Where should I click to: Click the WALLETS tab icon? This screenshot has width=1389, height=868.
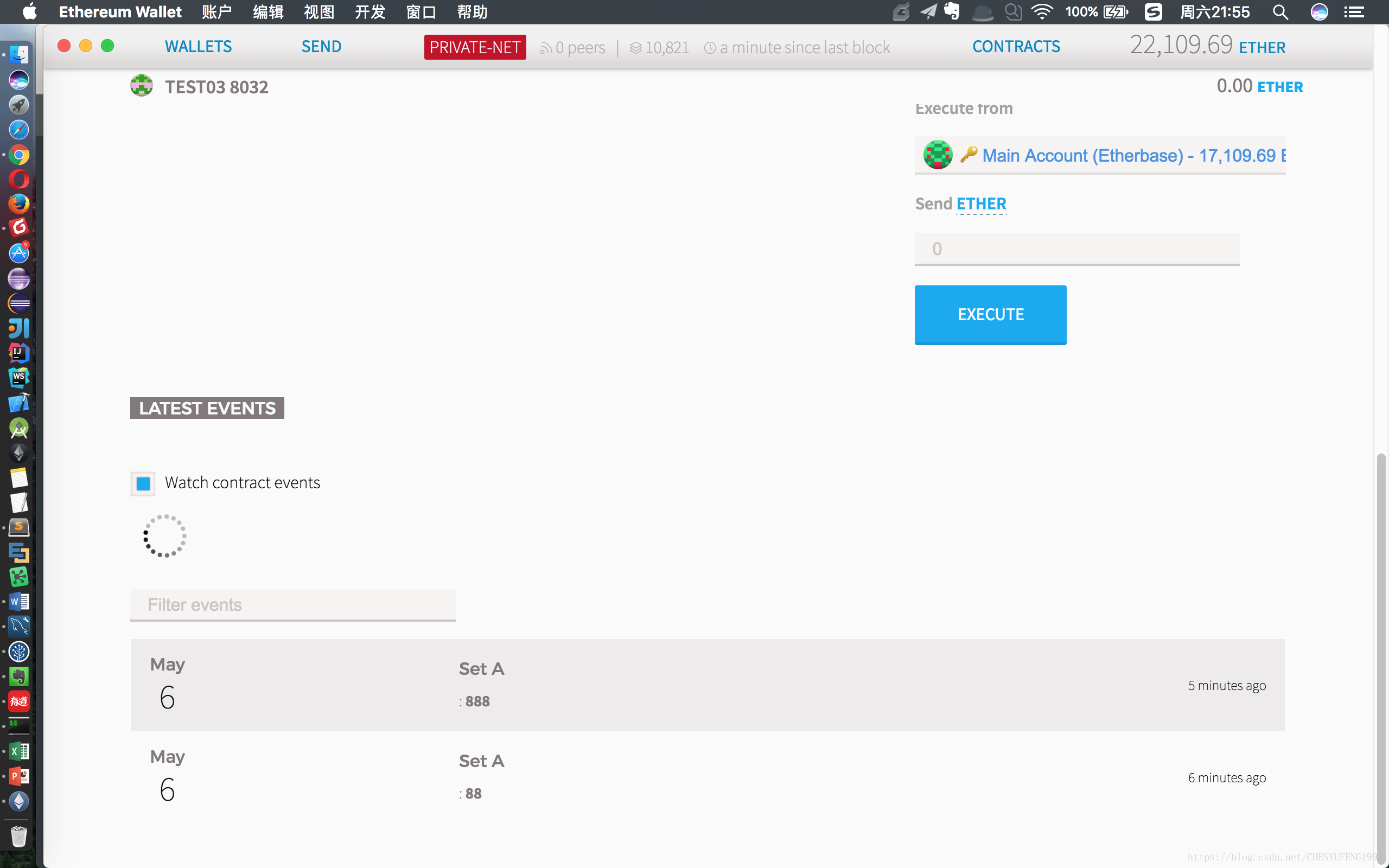198,46
